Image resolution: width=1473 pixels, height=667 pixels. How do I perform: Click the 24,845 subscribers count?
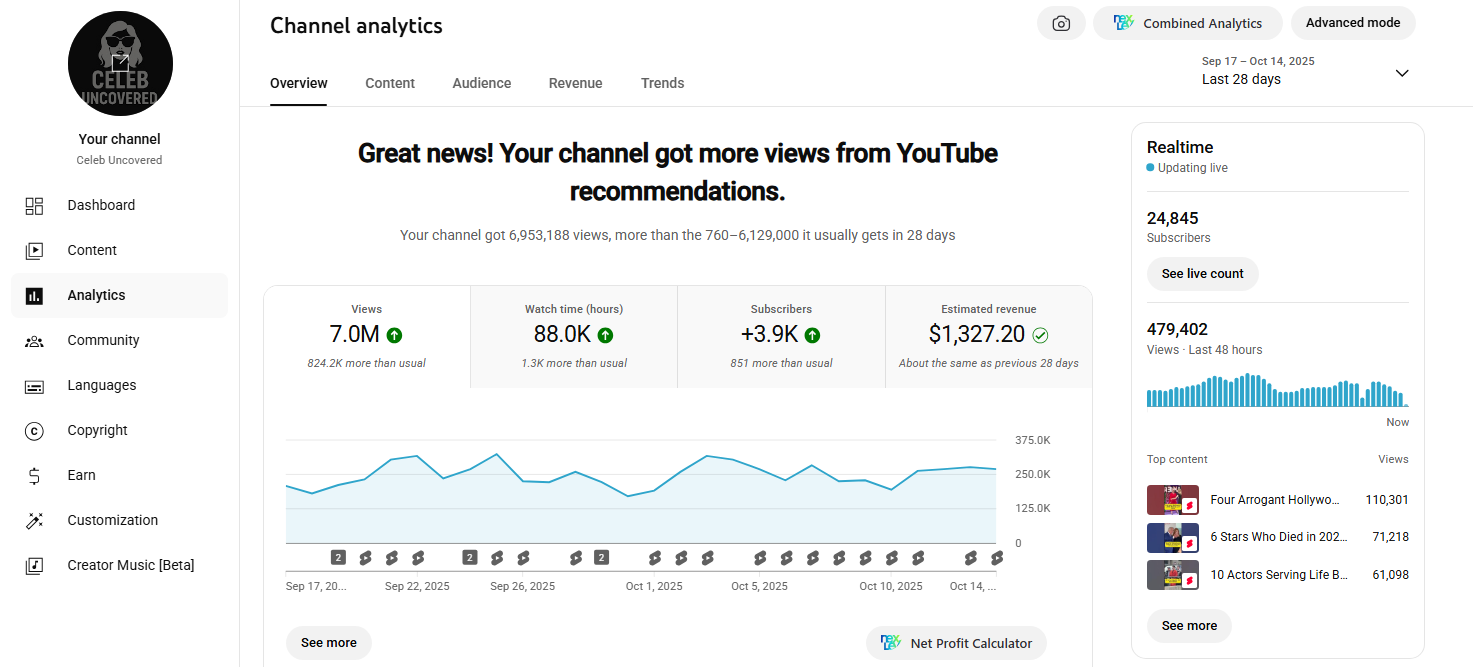click(1172, 218)
